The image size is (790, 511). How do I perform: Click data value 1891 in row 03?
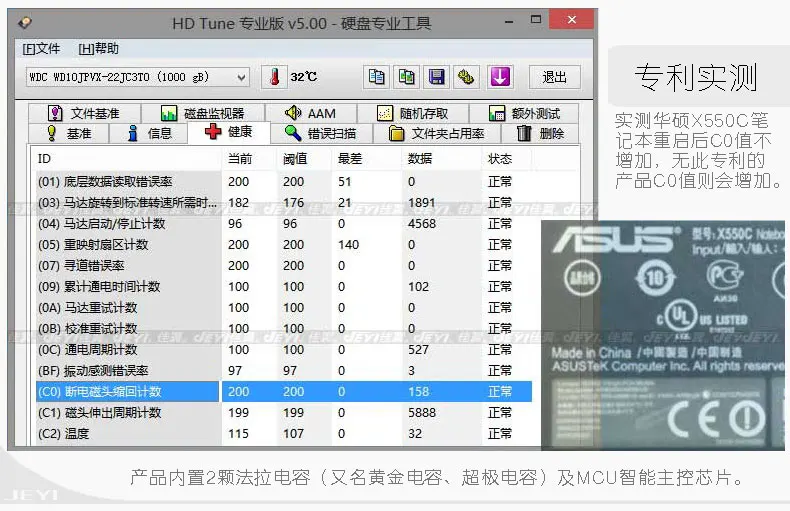coord(421,203)
